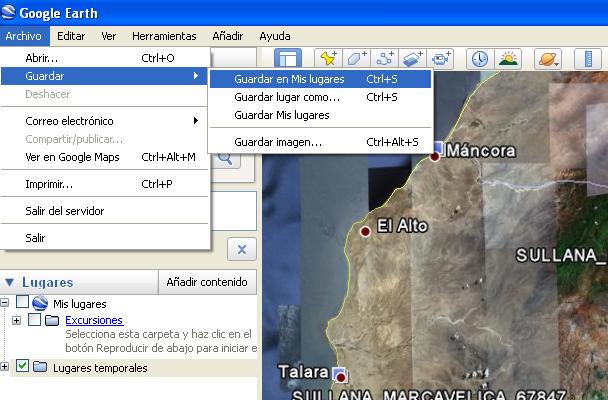The height and width of the screenshot is (400, 608).
Task: Open the Excursiones link
Action: [x=93, y=320]
